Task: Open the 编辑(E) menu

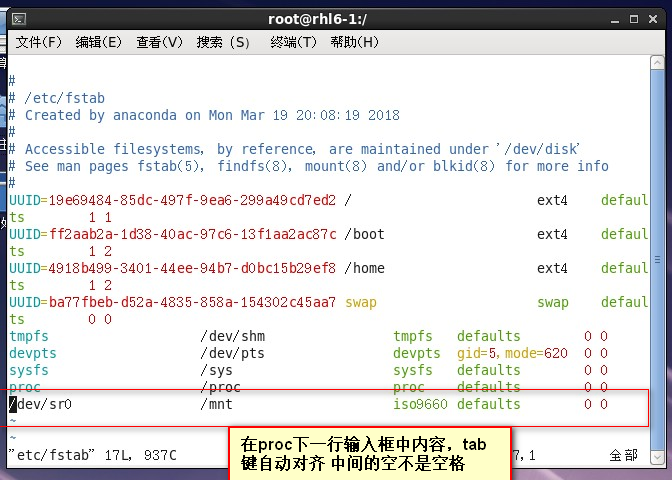Action: click(x=99, y=42)
